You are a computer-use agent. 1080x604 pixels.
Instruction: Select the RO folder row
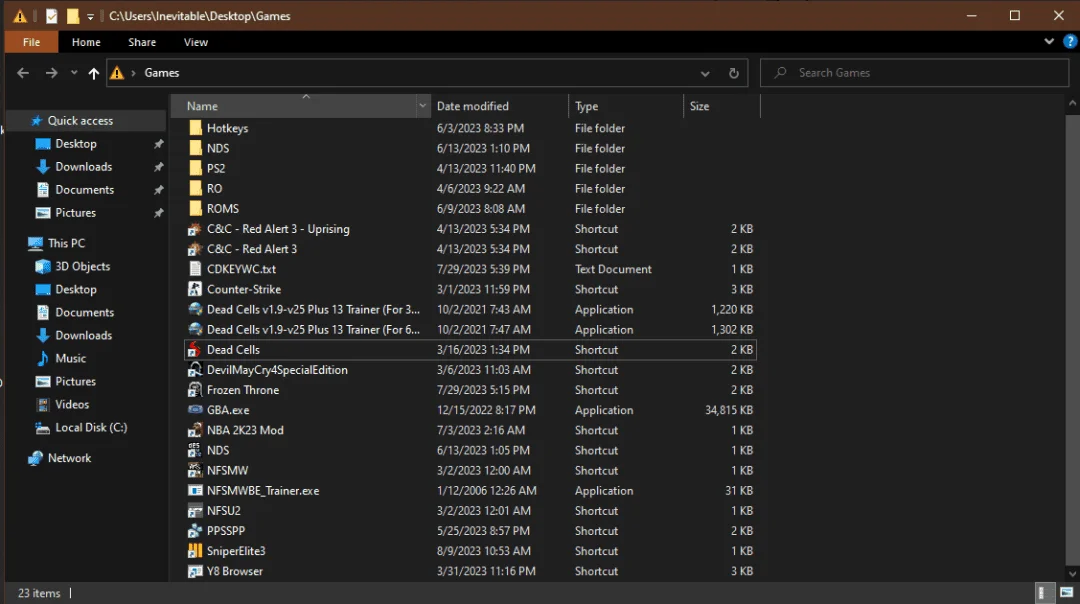pyautogui.click(x=470, y=189)
